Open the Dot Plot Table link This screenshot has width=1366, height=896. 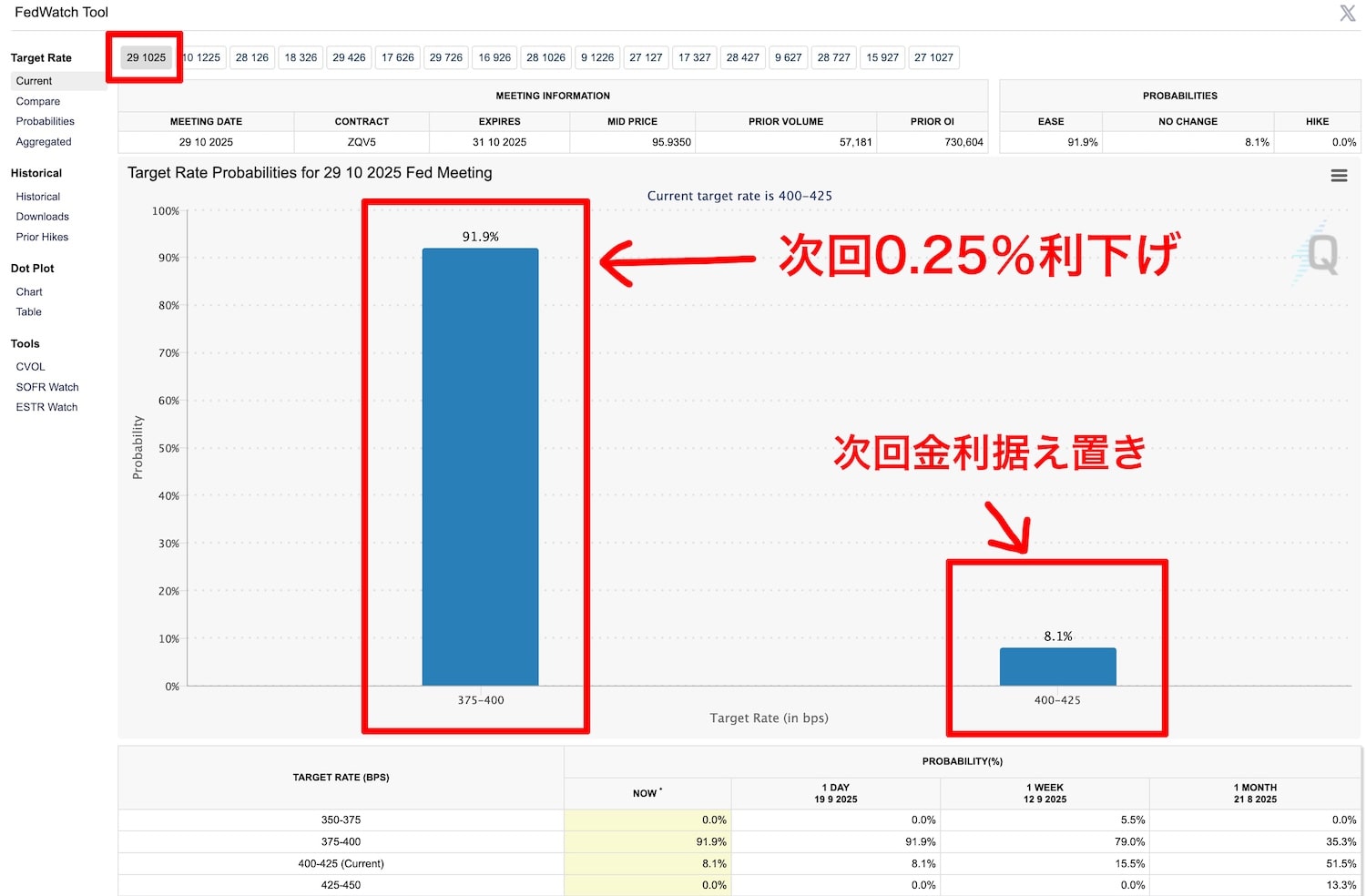coord(29,312)
